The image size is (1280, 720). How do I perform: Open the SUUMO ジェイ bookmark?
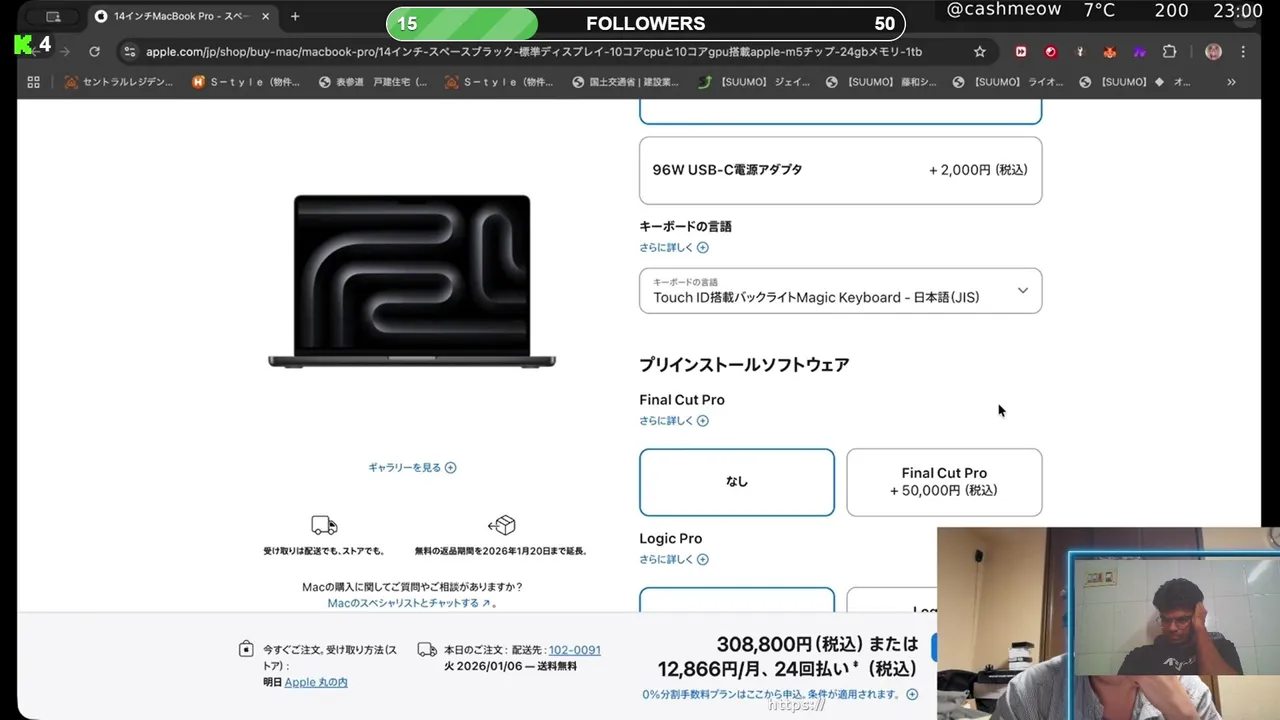(754, 82)
